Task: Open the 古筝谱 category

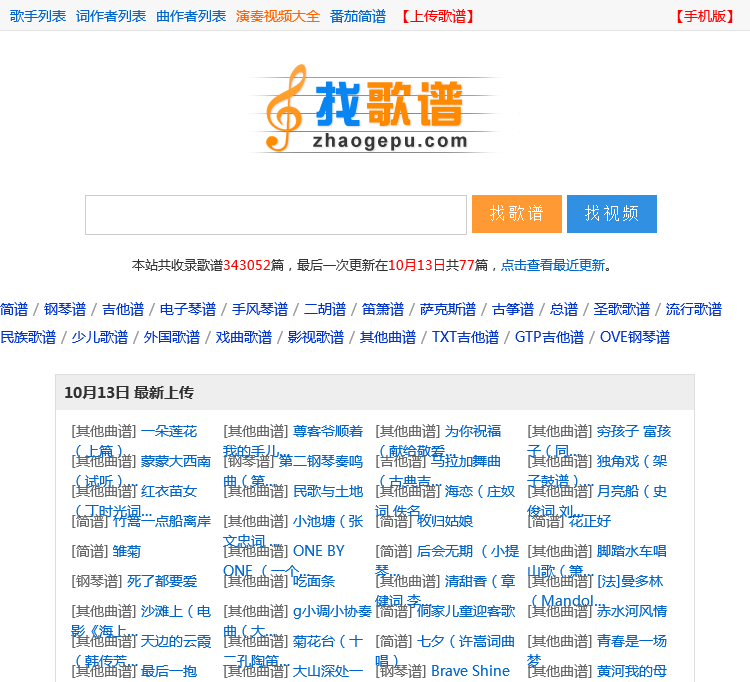Action: click(513, 309)
